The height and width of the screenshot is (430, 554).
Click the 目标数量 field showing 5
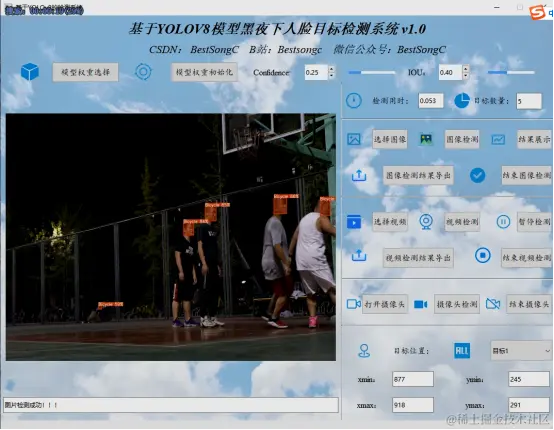(x=529, y=101)
